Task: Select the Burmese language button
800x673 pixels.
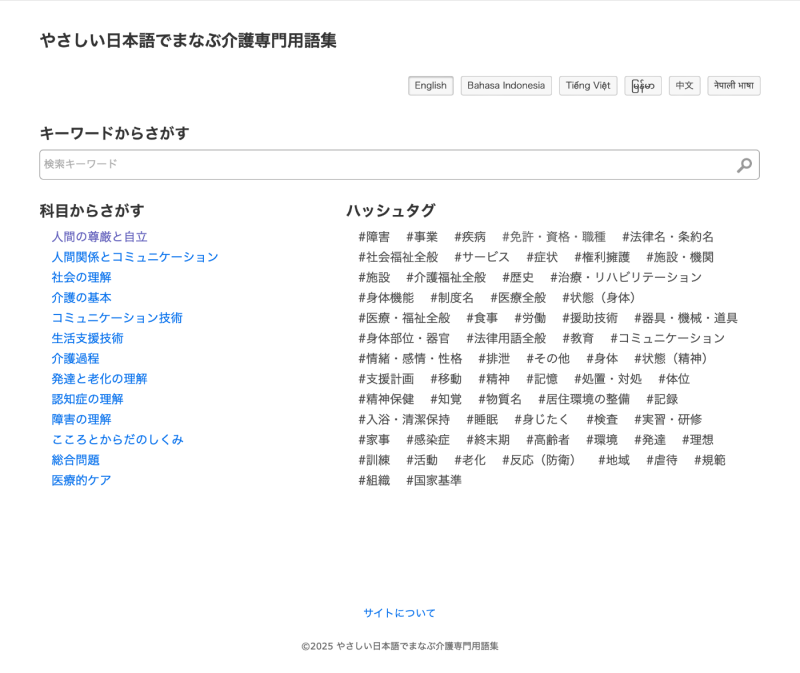Action: click(x=643, y=86)
